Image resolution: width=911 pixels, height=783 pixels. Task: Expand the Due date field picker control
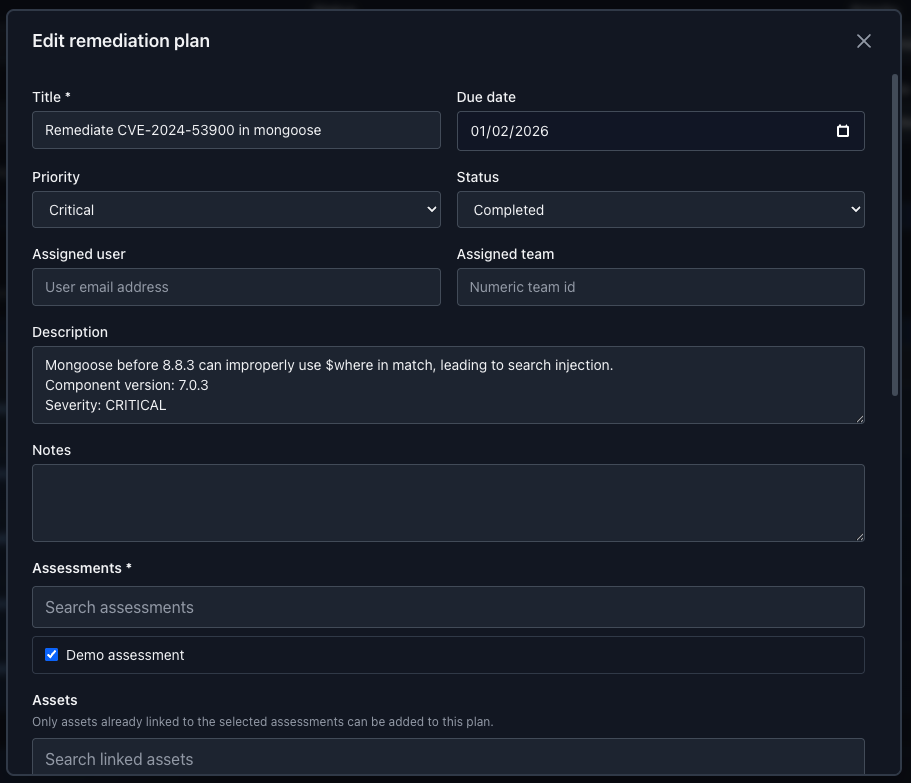tap(843, 130)
